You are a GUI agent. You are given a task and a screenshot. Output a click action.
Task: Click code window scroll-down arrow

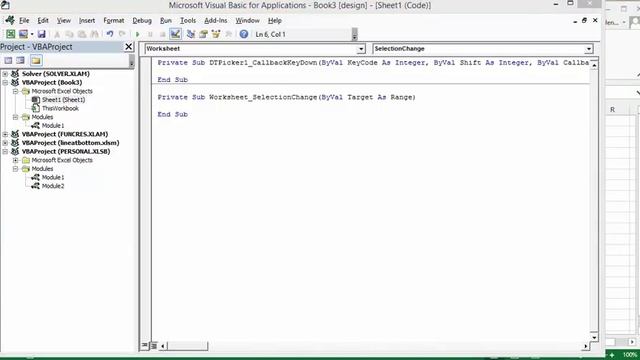click(x=594, y=338)
